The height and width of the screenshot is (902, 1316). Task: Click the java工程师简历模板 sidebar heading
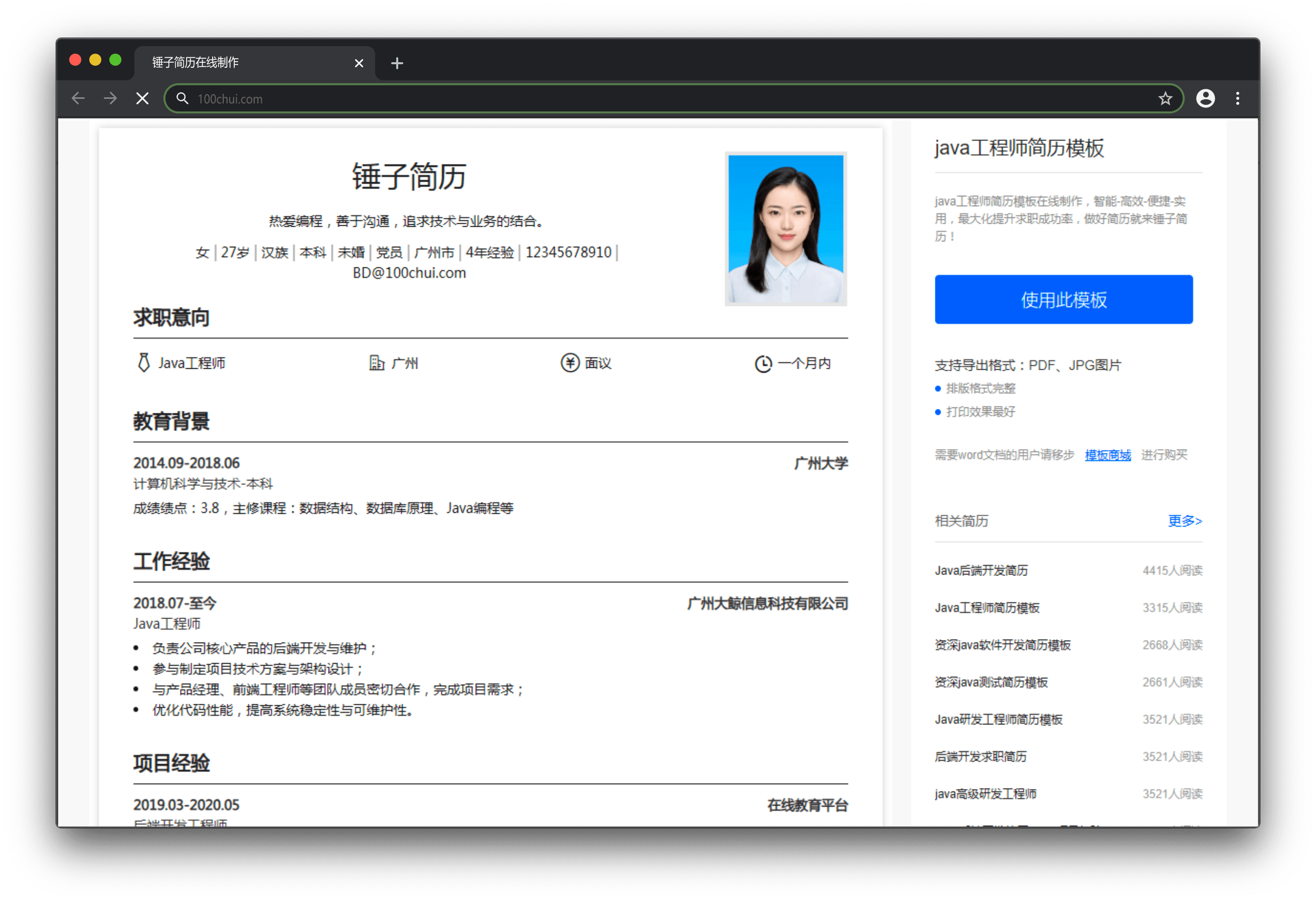(1019, 148)
